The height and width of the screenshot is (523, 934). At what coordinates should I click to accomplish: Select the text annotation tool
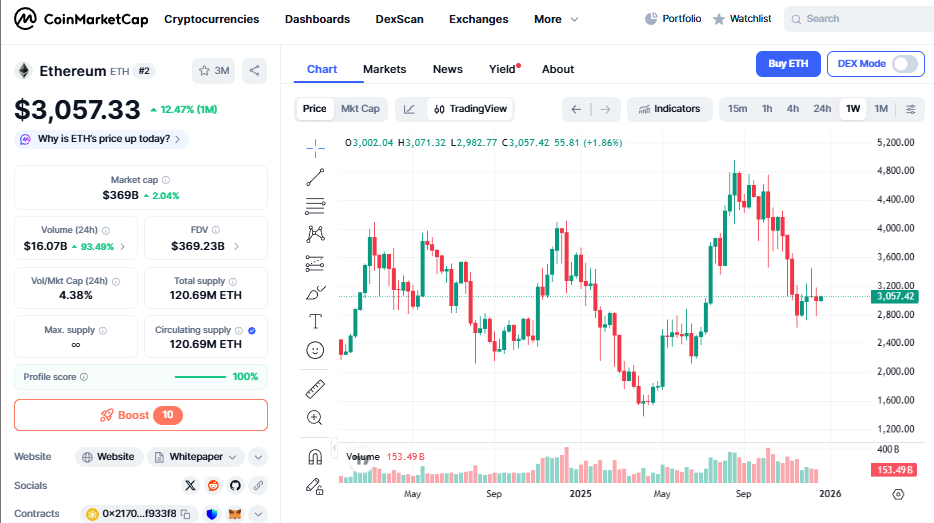tap(315, 322)
